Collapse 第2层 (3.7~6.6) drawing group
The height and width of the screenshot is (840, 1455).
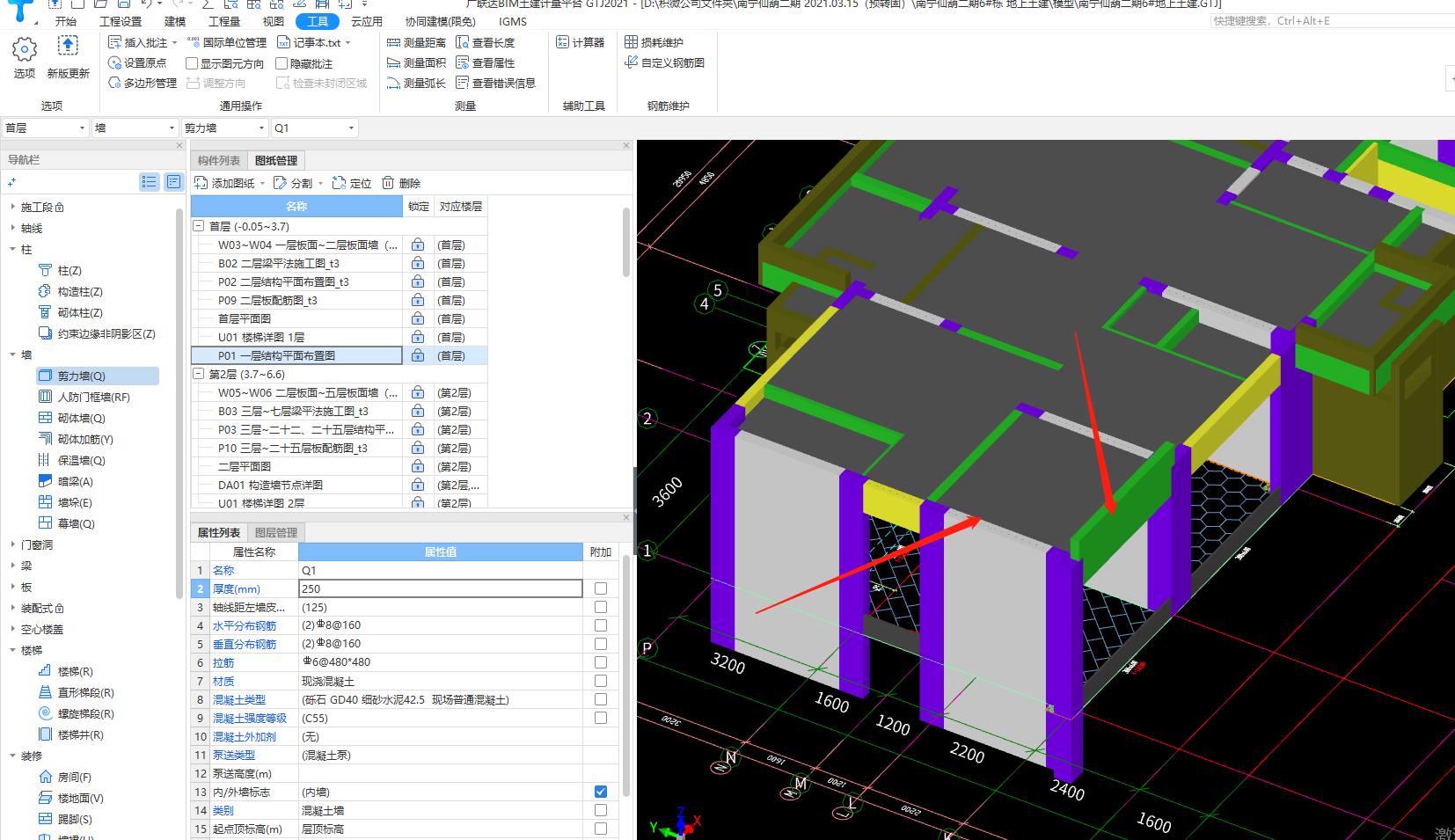pos(199,374)
